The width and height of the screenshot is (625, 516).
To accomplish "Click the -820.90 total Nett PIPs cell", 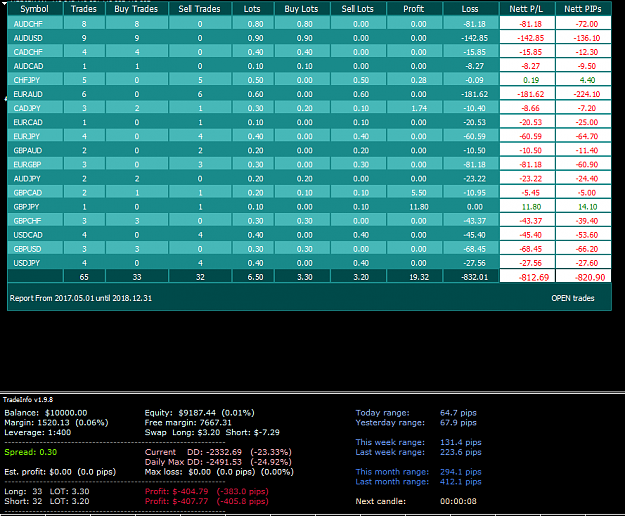I will [583, 277].
